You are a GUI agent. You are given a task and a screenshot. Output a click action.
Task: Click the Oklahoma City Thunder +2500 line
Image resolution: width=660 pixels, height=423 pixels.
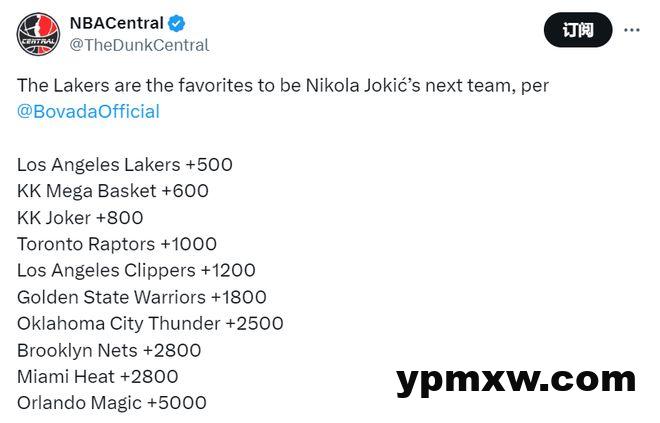150,324
